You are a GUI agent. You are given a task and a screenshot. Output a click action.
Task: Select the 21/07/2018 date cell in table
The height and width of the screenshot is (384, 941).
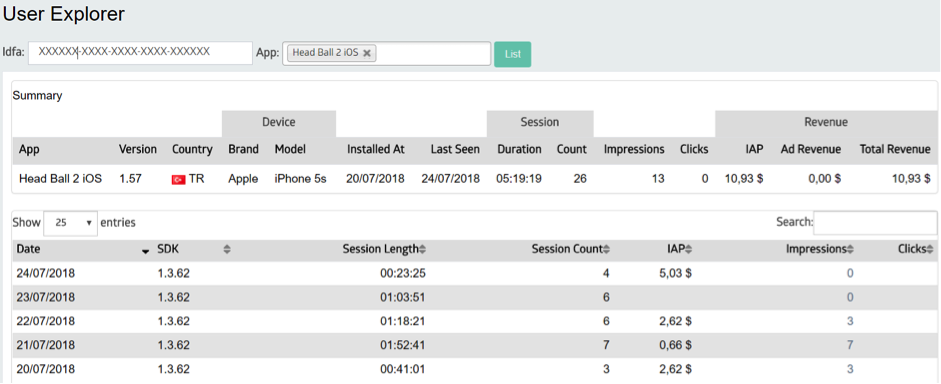(x=46, y=345)
